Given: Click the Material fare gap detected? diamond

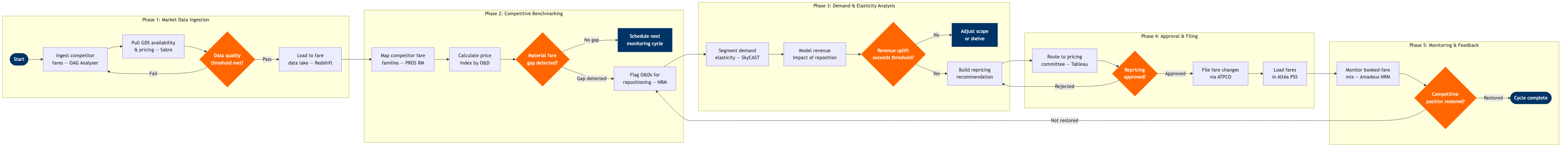Looking at the screenshot, I should [542, 60].
